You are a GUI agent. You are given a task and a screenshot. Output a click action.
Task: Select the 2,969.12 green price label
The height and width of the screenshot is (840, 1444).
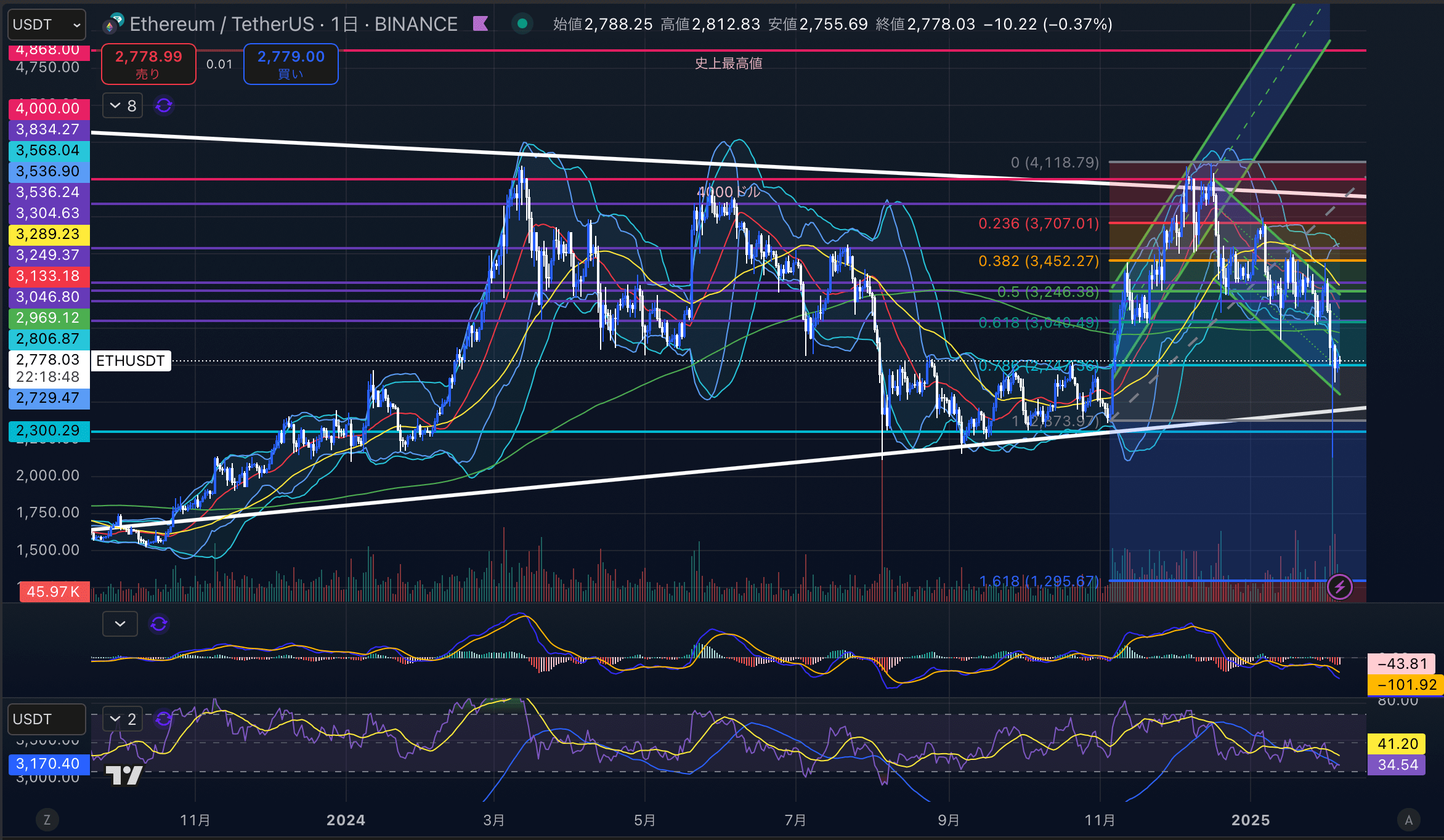pyautogui.click(x=48, y=318)
